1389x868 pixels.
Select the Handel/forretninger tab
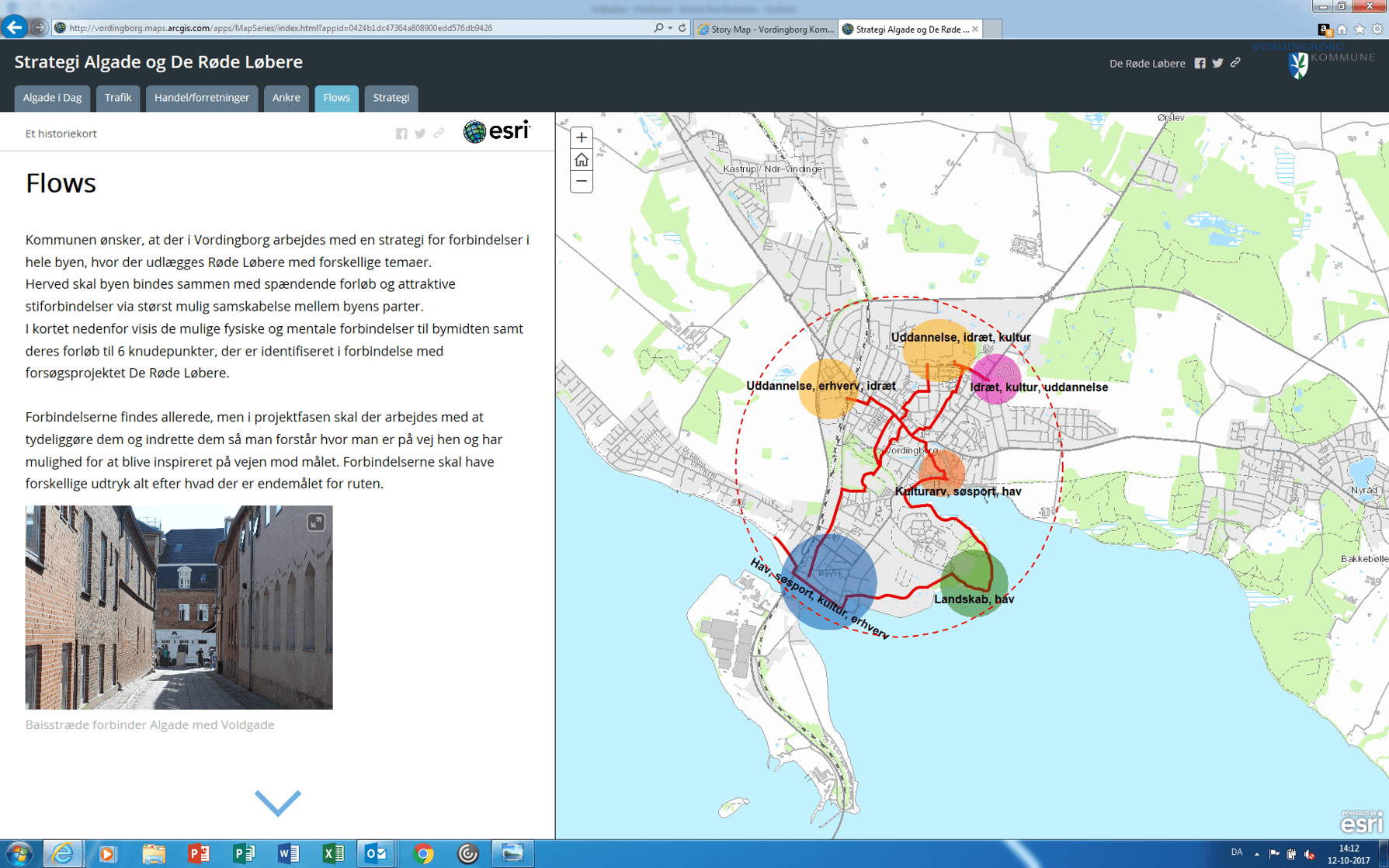point(202,98)
